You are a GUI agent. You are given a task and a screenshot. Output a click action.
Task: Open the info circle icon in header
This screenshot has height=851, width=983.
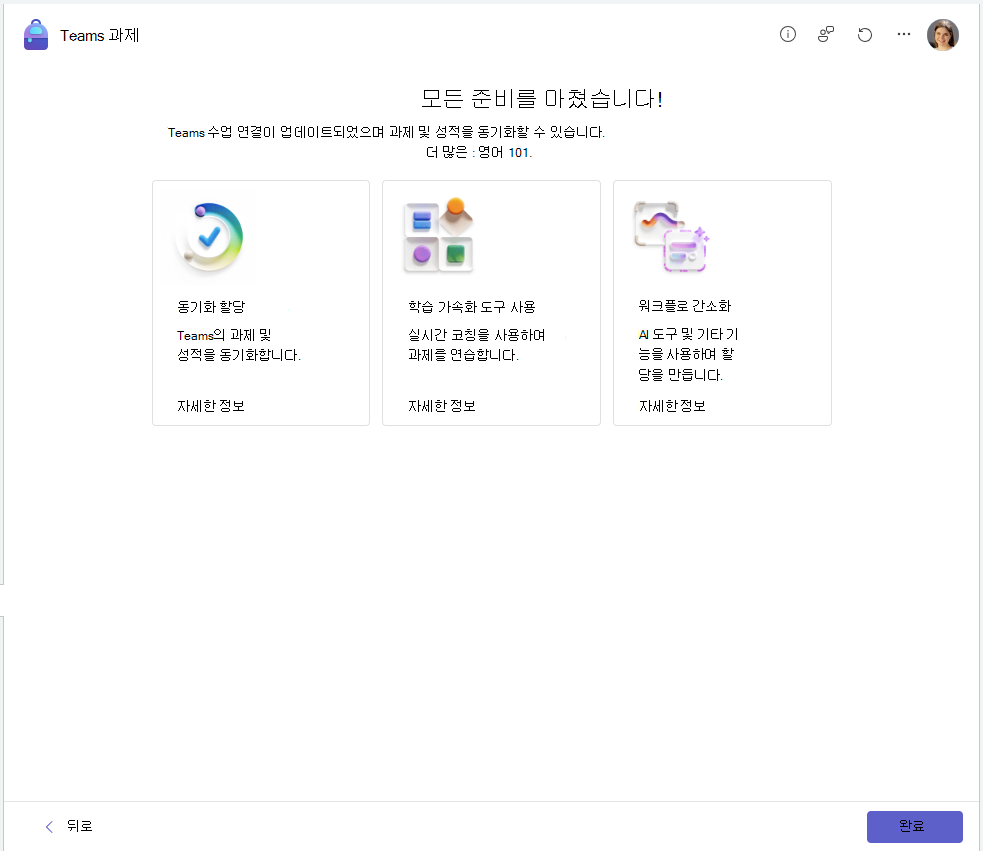coord(787,34)
